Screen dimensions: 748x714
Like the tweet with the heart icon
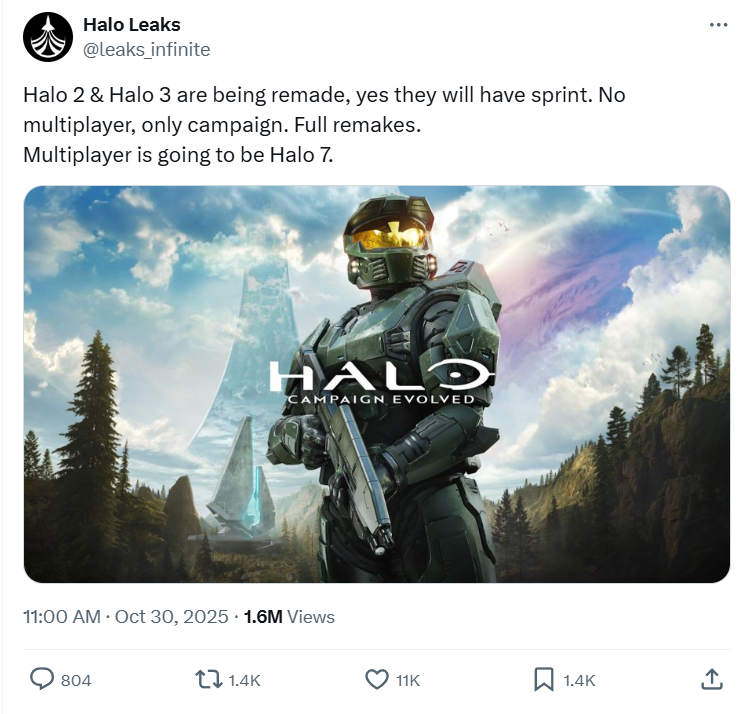click(377, 680)
